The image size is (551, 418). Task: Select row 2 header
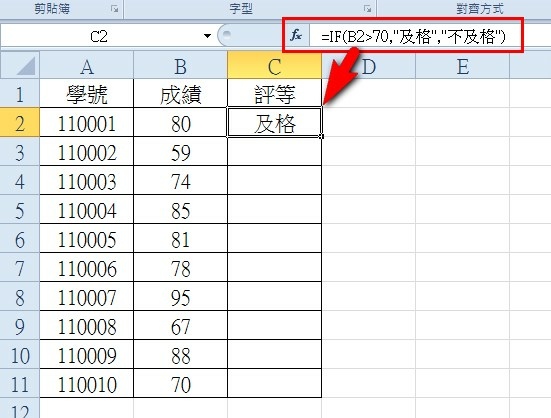click(20, 122)
